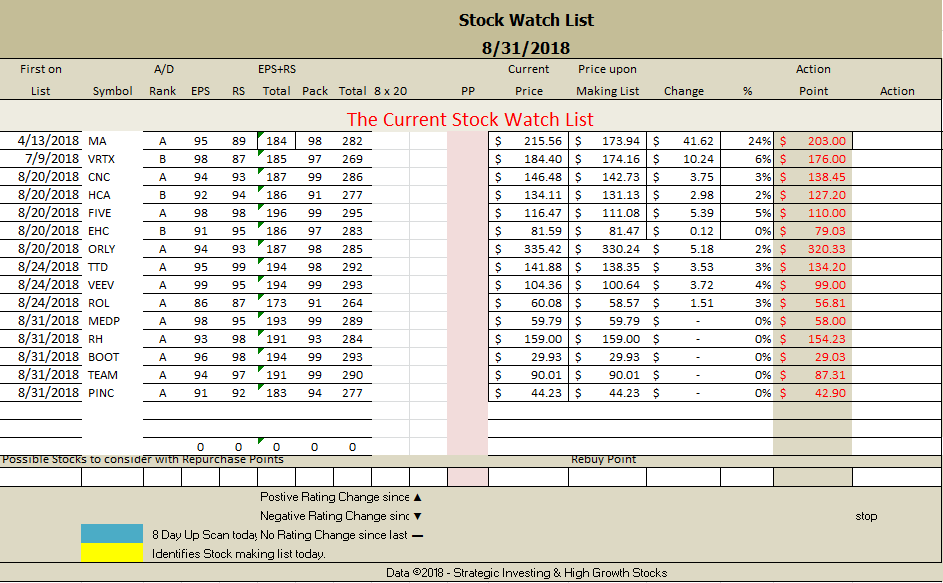The height and width of the screenshot is (583, 943).
Task: Click FIVE's EPS+RS total 196
Action: tap(277, 213)
